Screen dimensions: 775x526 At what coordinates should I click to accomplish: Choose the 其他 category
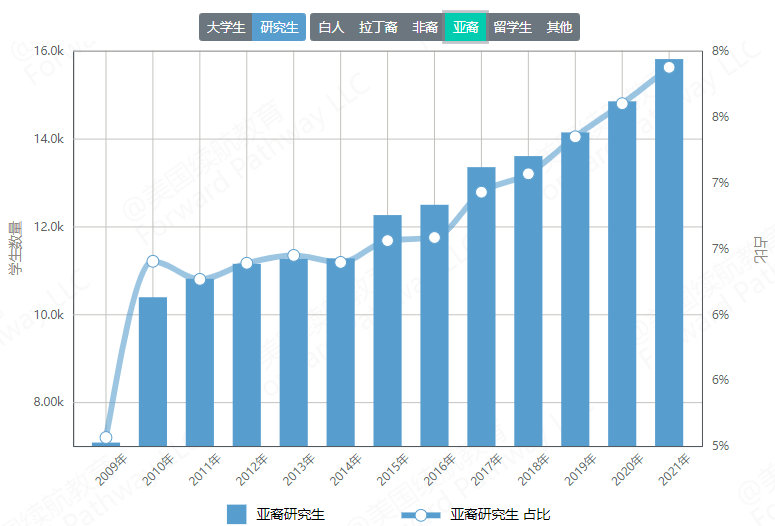point(559,27)
